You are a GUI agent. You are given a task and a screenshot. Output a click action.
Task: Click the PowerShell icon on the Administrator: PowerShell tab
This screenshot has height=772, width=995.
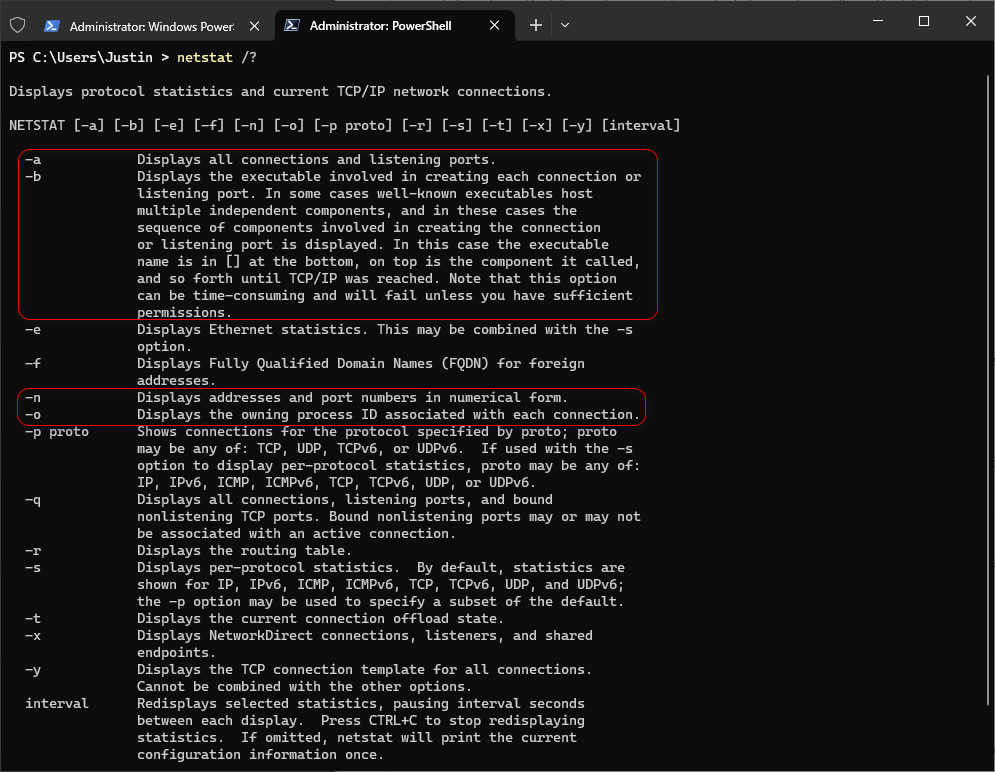coord(292,25)
